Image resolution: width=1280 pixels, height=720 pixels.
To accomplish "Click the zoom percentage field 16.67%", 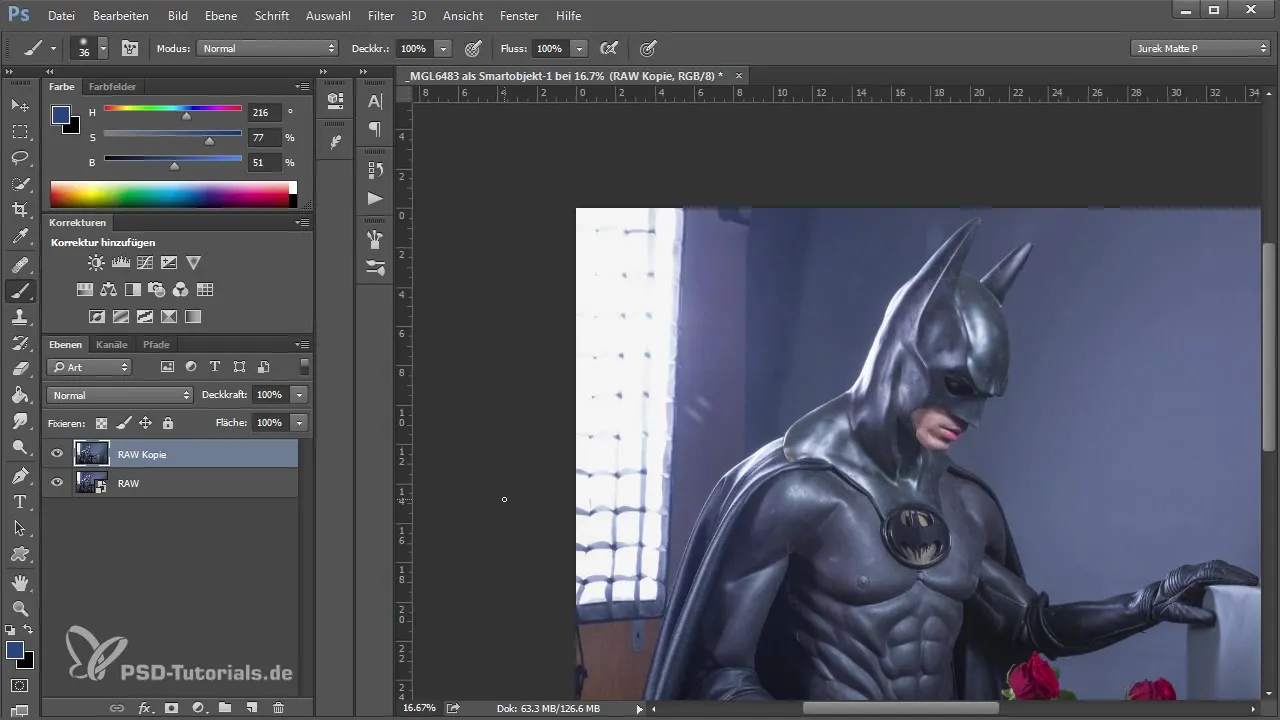I will click(419, 708).
